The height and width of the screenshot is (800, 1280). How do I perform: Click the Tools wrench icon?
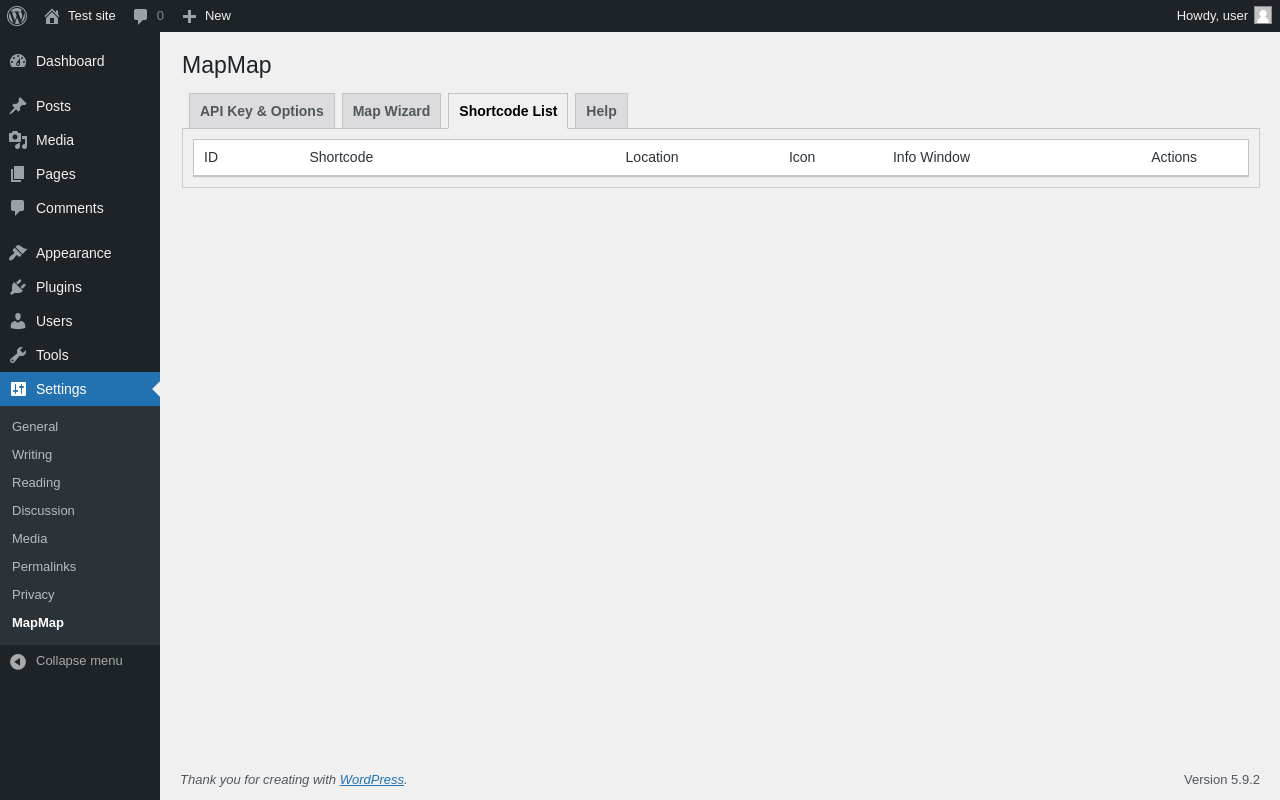tap(18, 355)
